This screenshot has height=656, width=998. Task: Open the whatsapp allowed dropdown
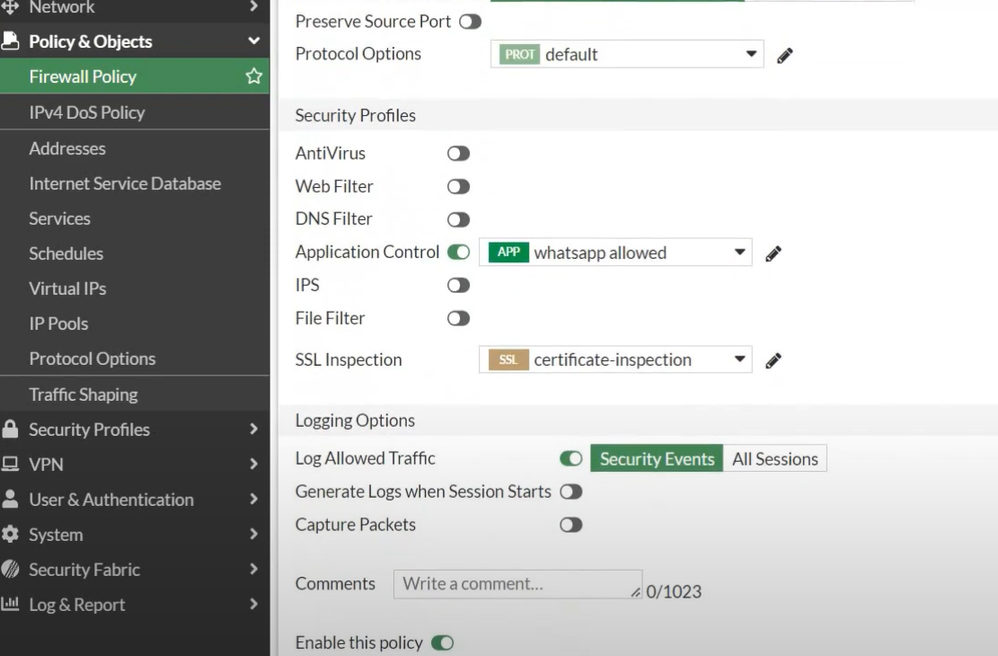point(615,253)
